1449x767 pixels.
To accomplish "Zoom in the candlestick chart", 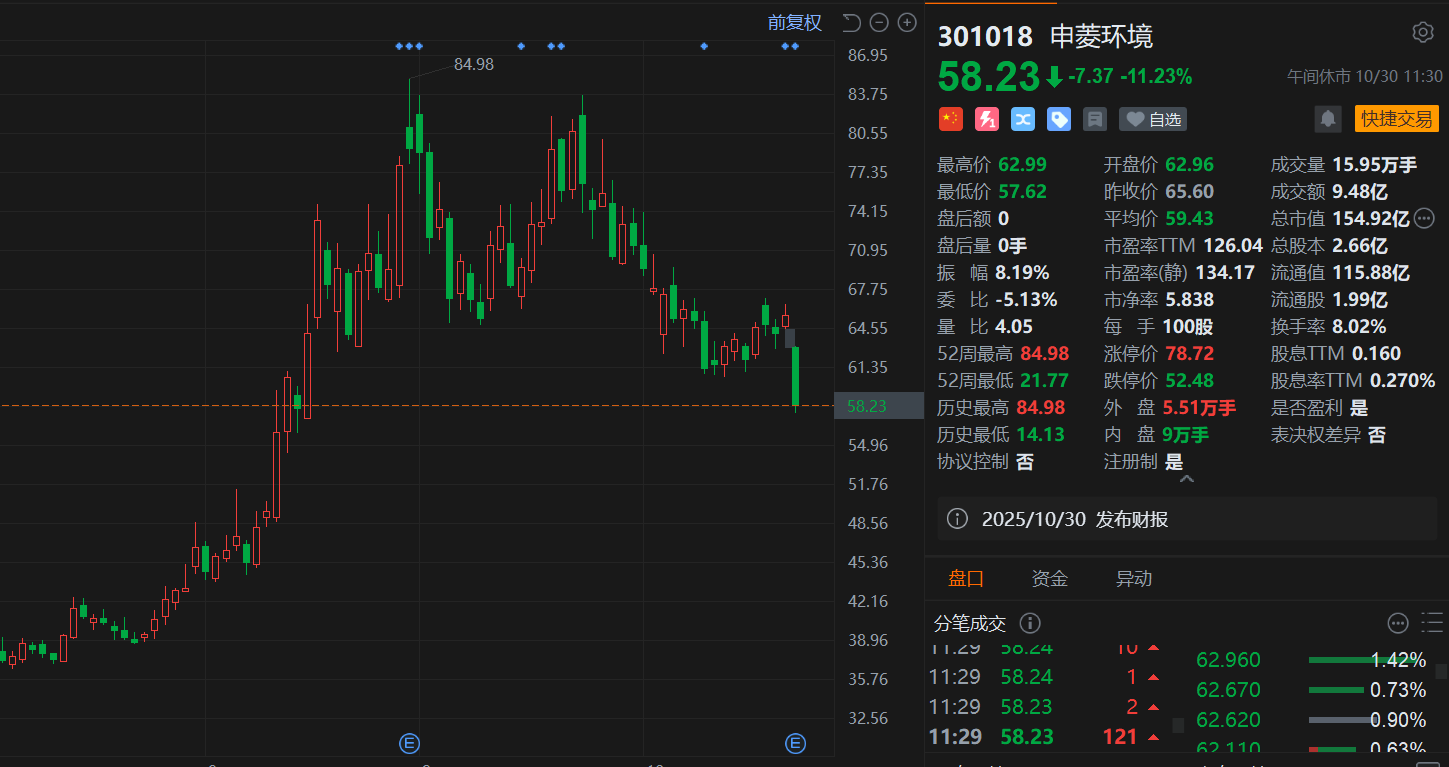I will coord(907,22).
